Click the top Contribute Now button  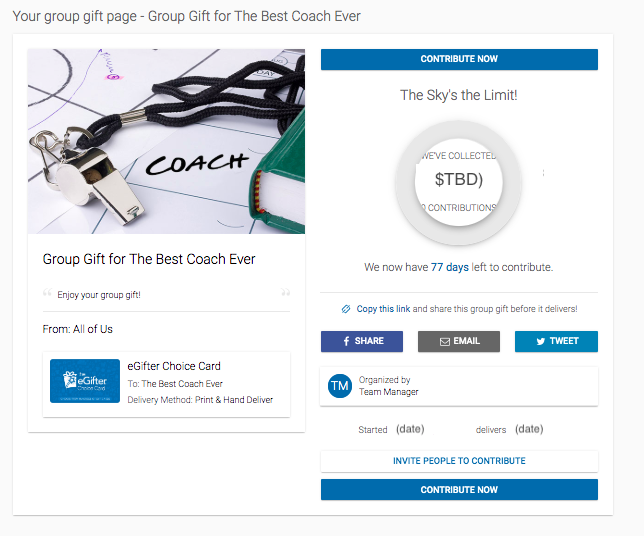459,59
